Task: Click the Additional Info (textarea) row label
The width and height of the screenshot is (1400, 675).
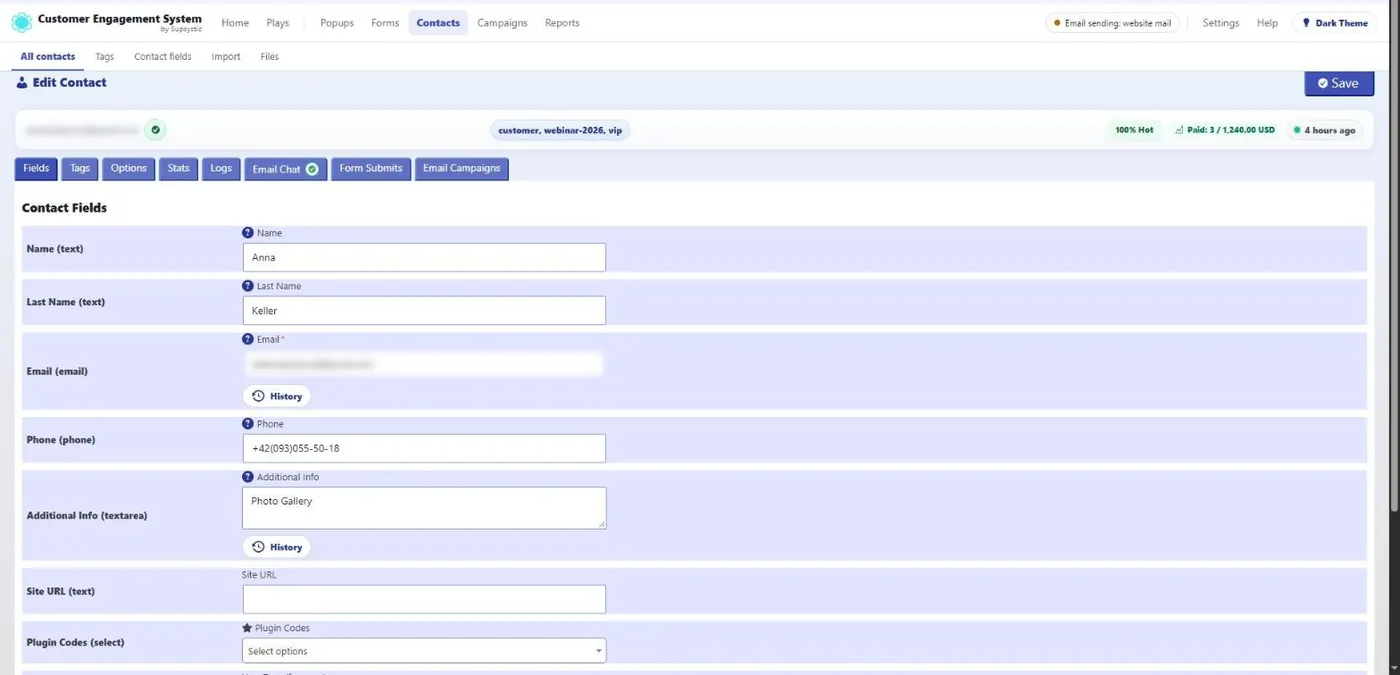Action: [87, 516]
